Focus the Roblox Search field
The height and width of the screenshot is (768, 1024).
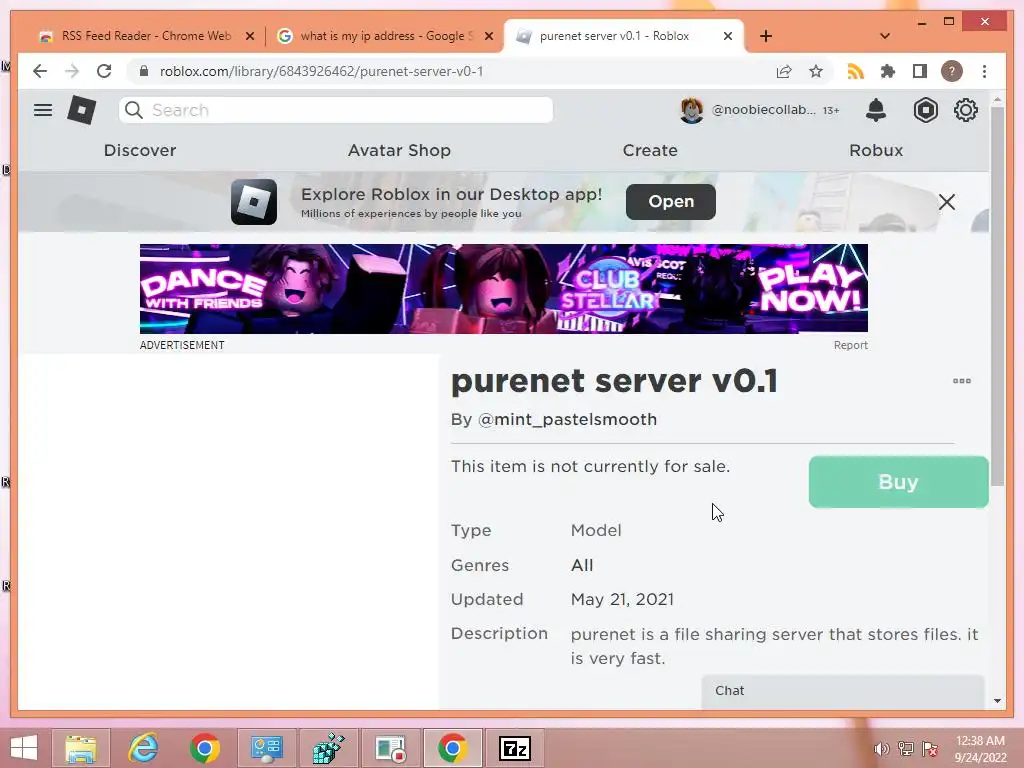coord(336,110)
